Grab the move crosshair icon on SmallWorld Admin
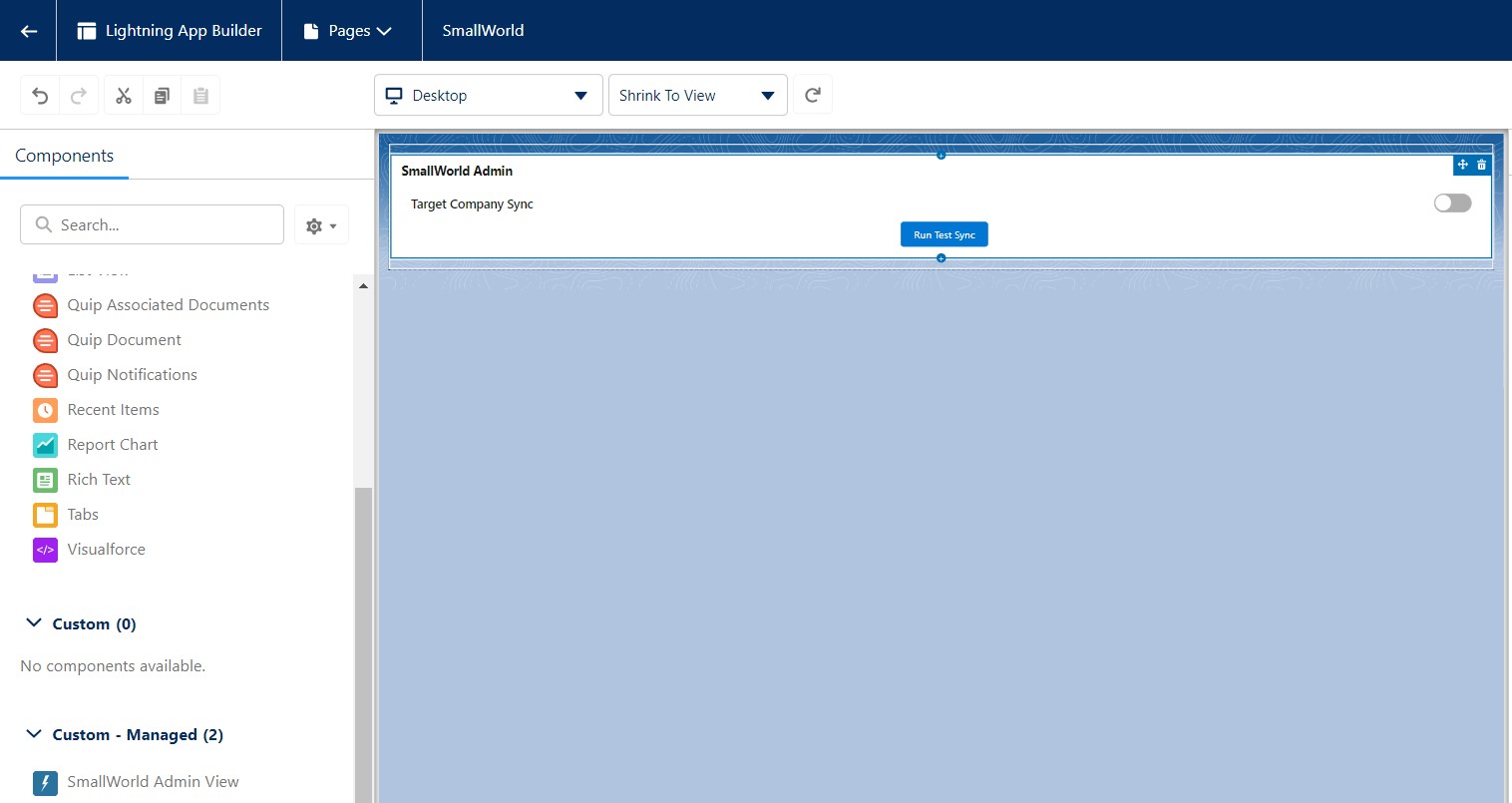1512x803 pixels. (1462, 165)
